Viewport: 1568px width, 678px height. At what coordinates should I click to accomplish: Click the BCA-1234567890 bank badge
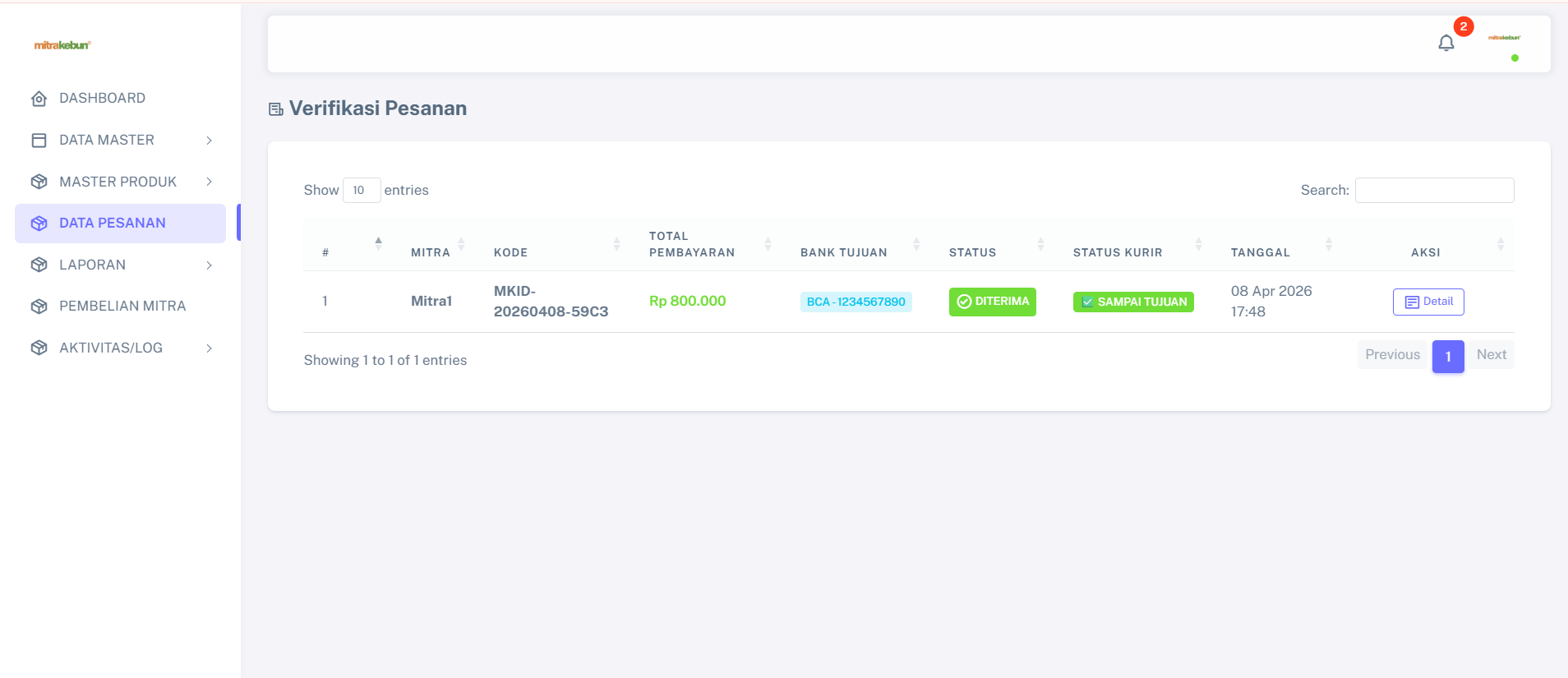(x=856, y=302)
